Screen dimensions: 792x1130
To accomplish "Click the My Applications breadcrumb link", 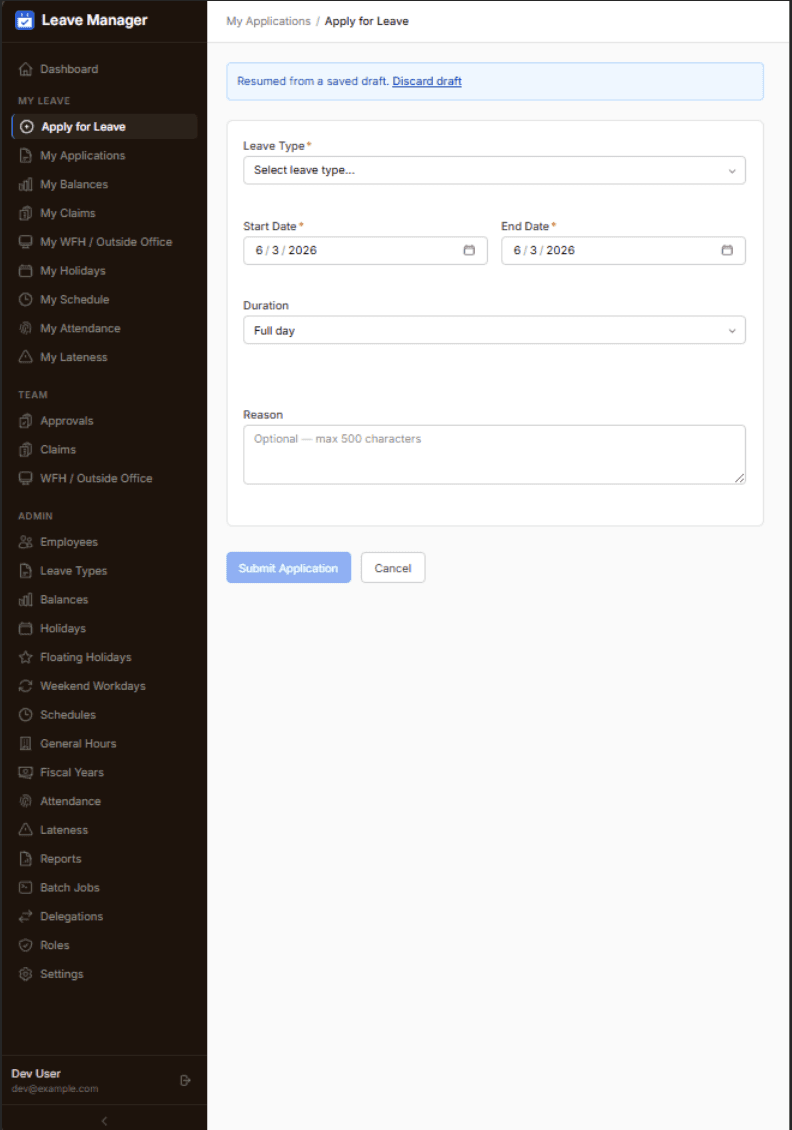I will click(x=268, y=21).
